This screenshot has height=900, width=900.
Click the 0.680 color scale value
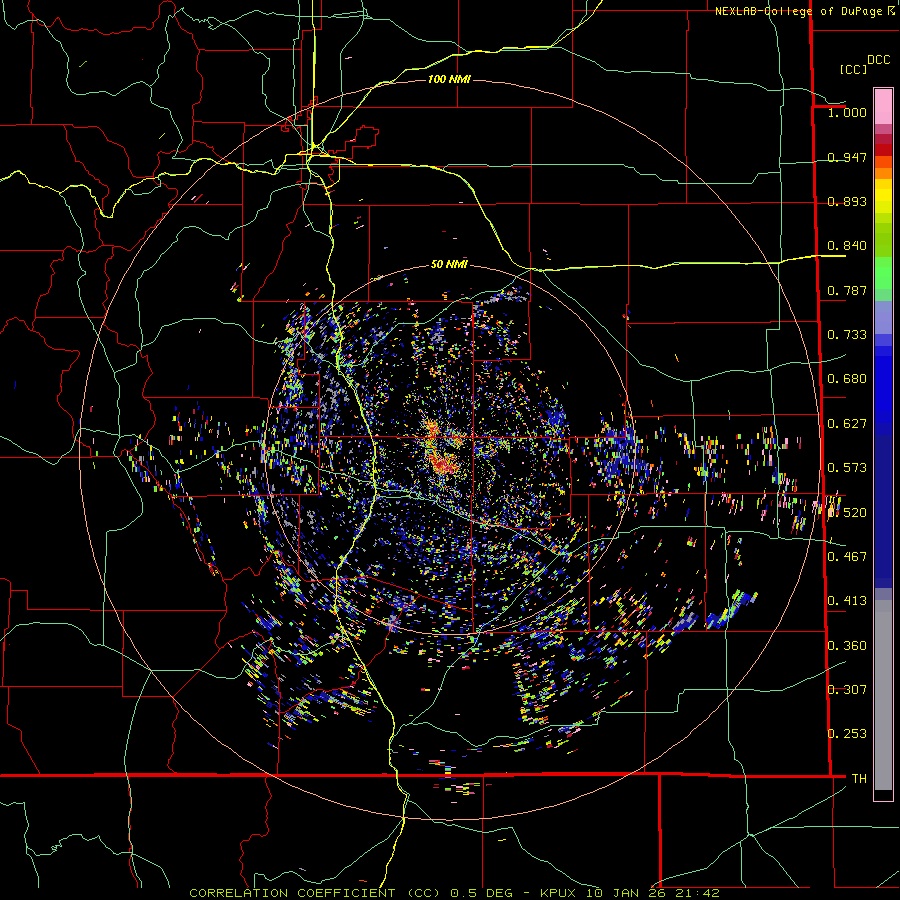pos(847,379)
